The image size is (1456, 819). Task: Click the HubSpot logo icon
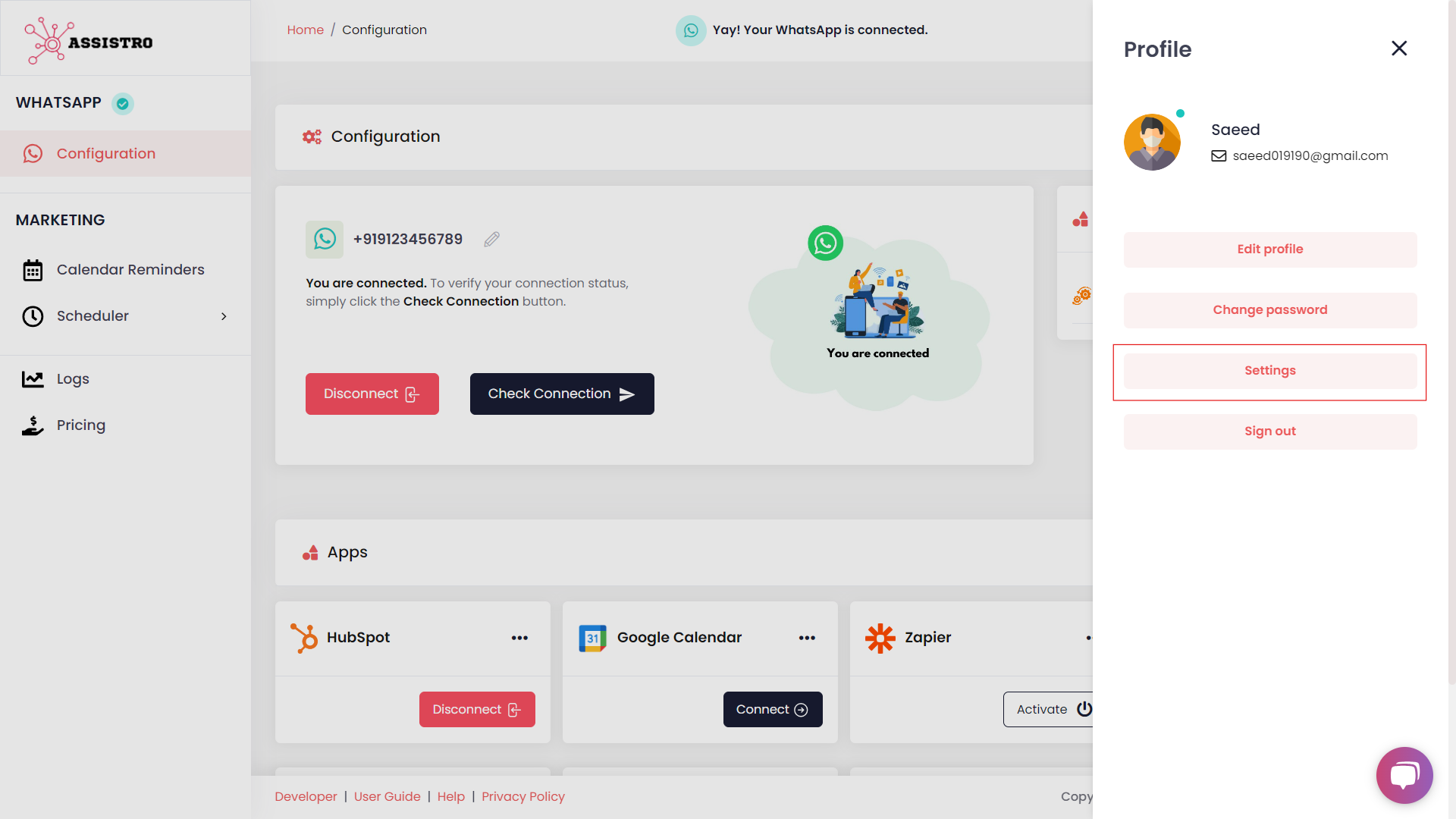coord(304,638)
